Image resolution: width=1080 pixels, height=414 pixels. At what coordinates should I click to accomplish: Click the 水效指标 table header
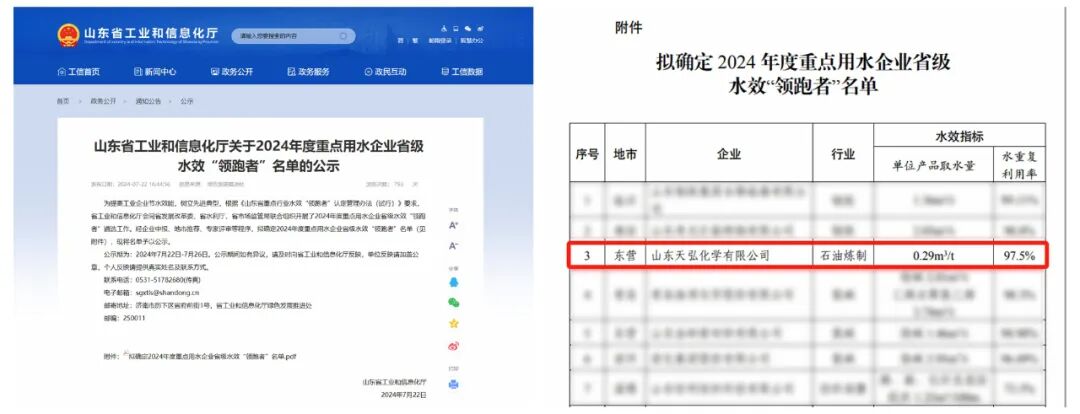tap(959, 136)
